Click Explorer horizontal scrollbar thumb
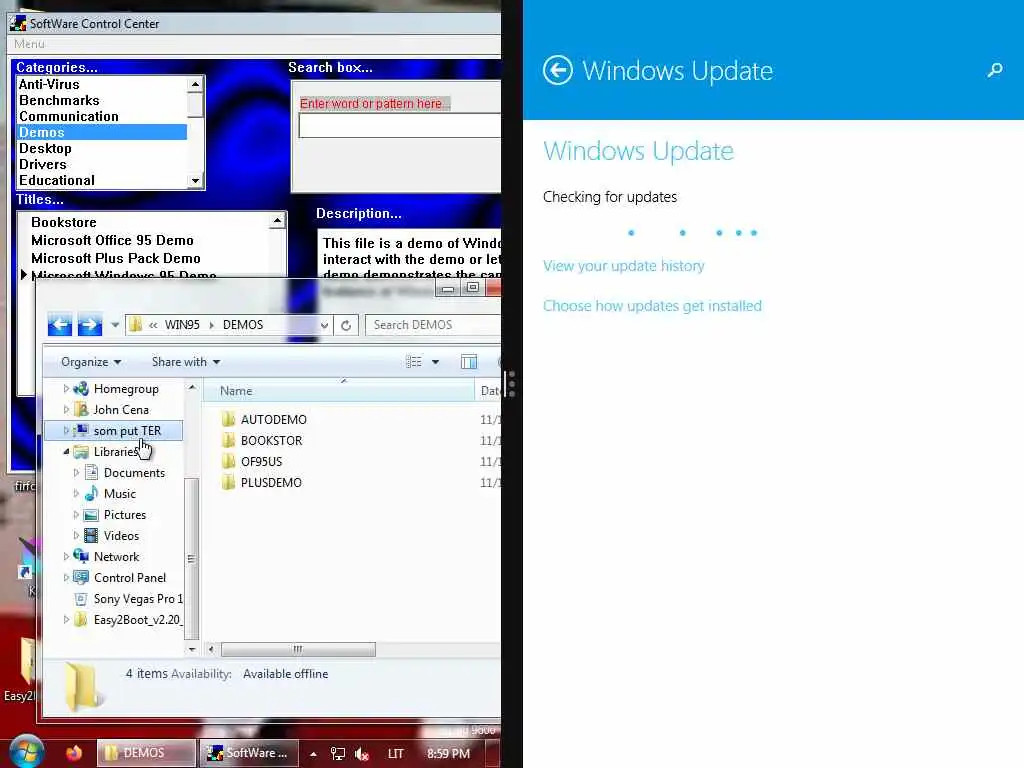This screenshot has height=768, width=1024. coord(298,649)
